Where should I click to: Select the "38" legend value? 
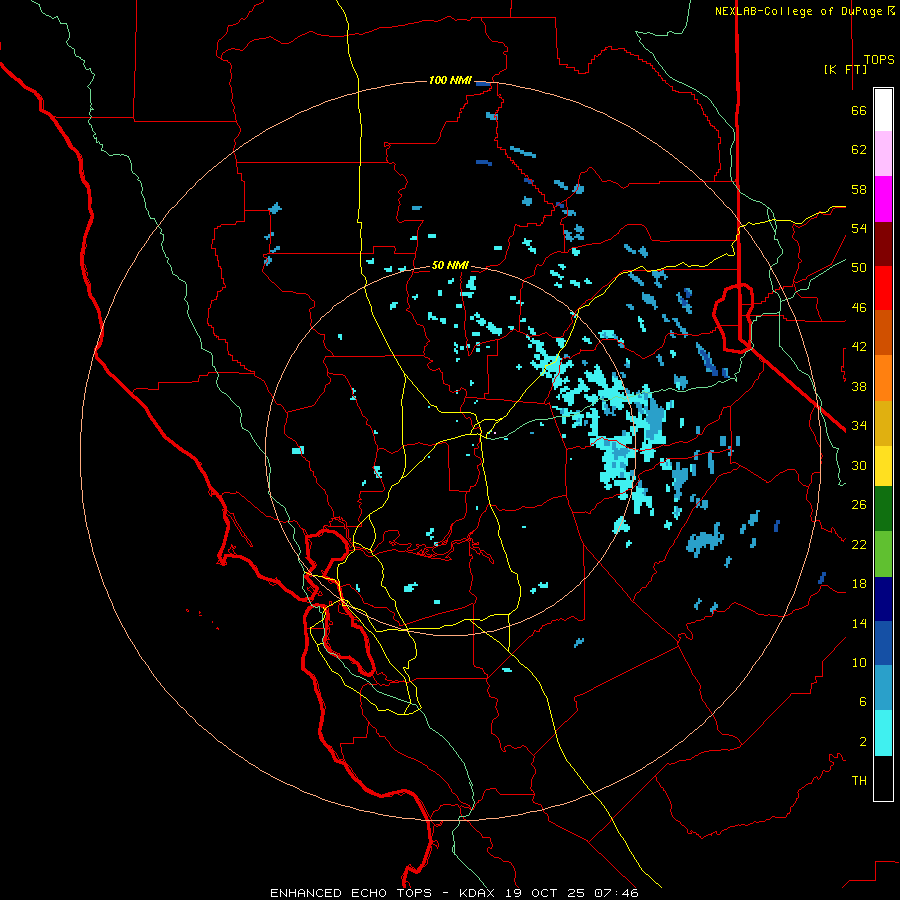[859, 386]
